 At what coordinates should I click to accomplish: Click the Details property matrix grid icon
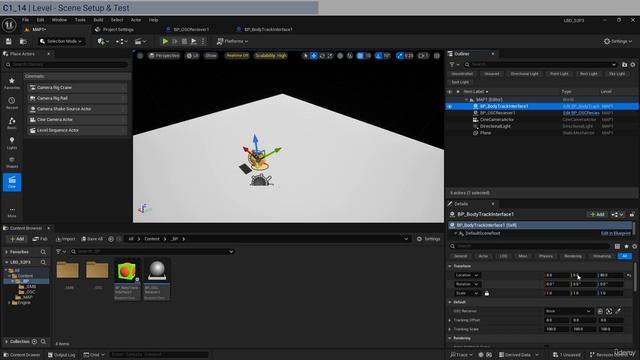pyautogui.click(x=617, y=246)
